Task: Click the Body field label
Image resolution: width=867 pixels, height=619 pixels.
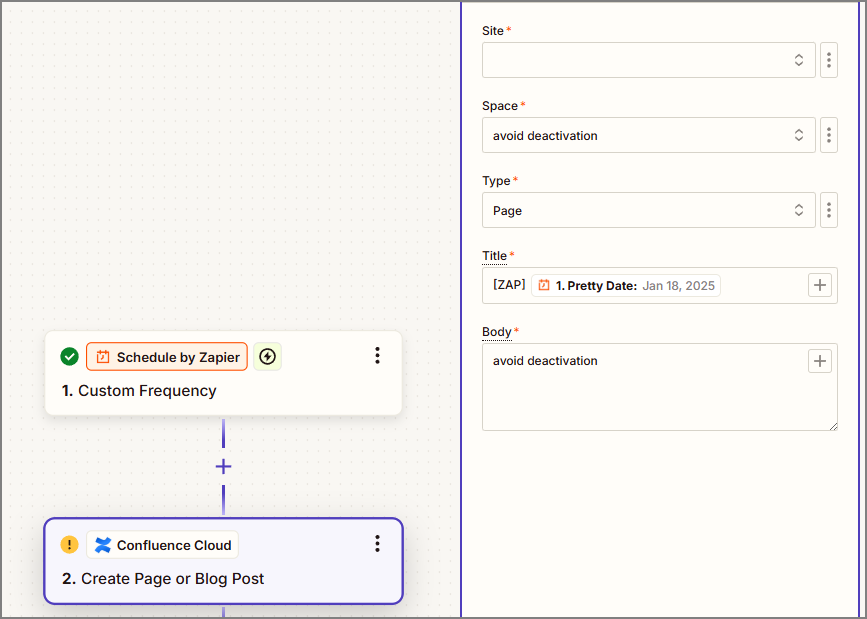Action: pos(497,331)
